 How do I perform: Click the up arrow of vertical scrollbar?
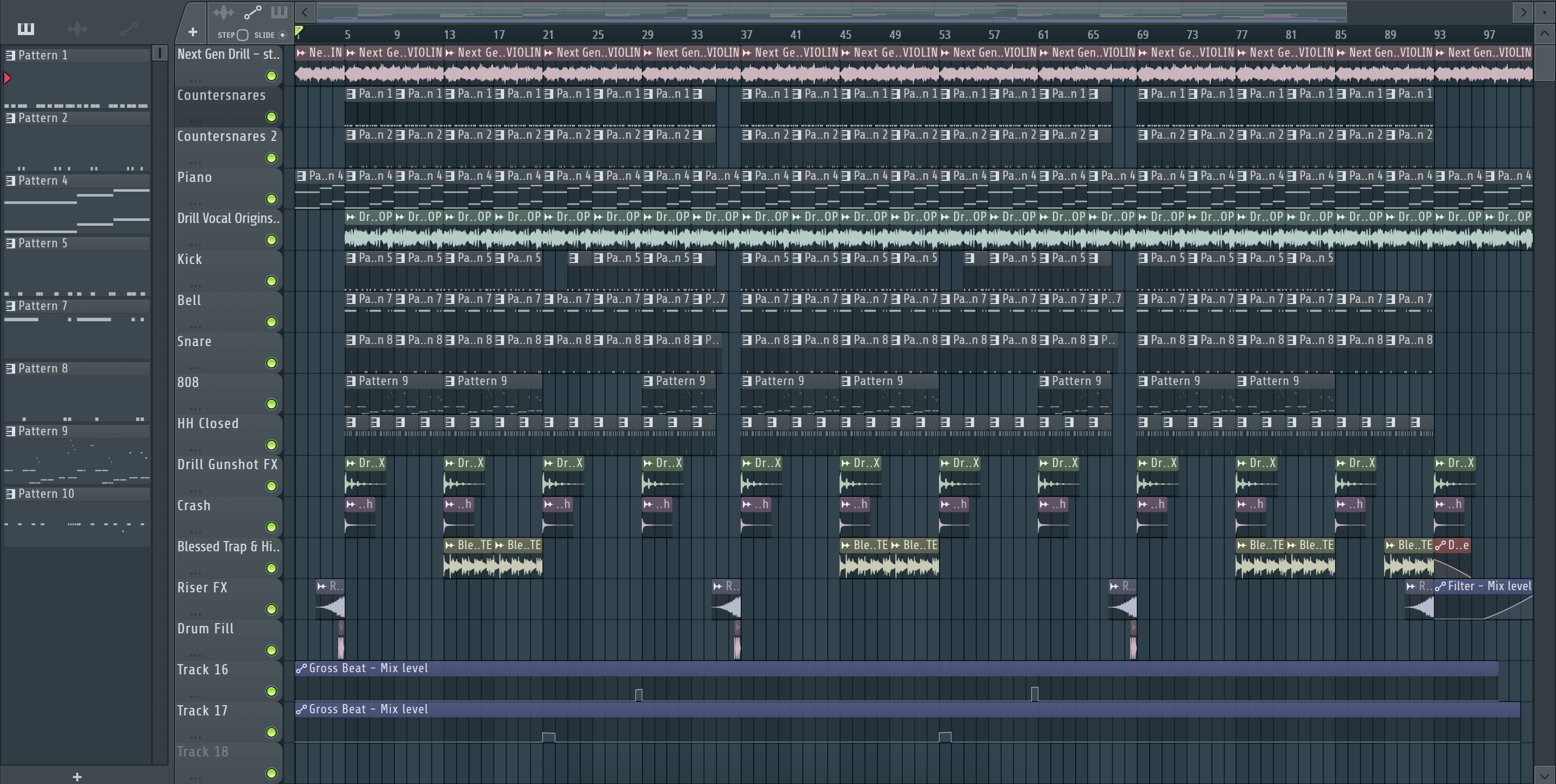1544,33
